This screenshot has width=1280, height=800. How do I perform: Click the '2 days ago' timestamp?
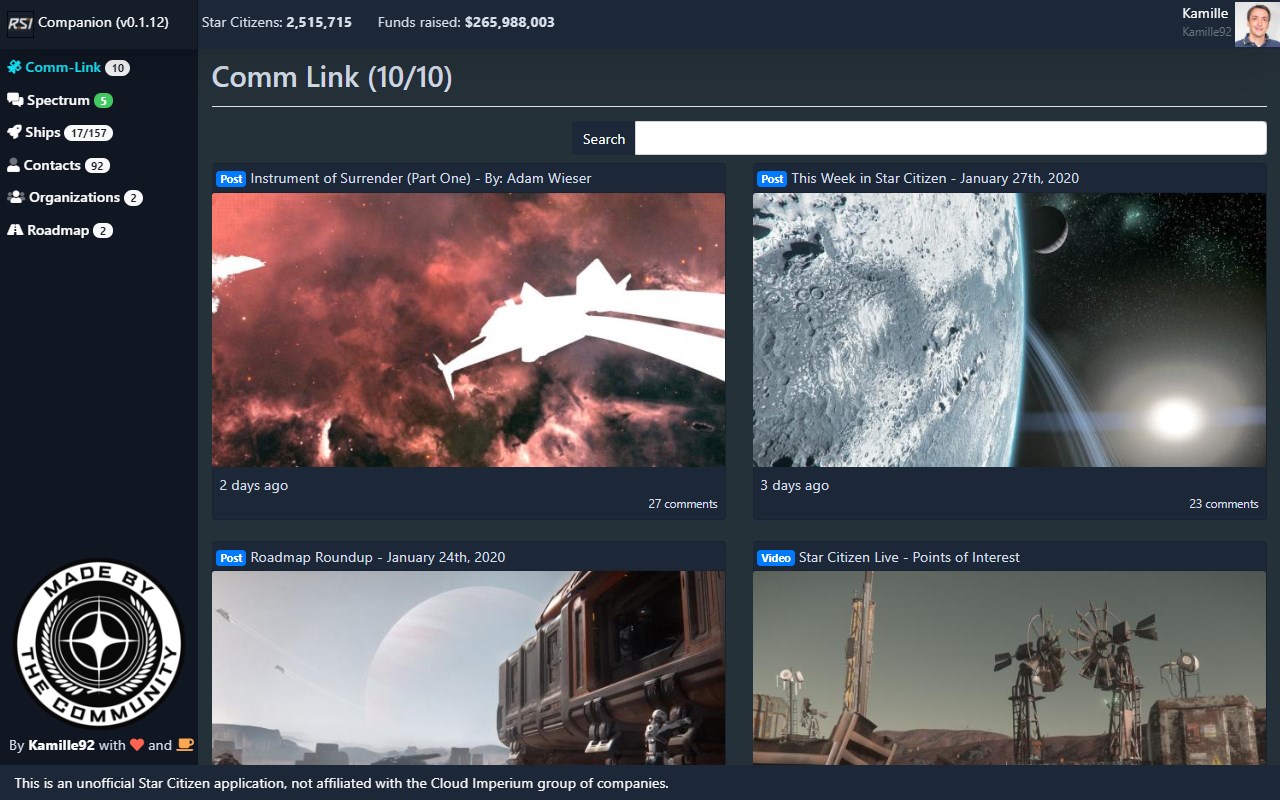coord(254,485)
